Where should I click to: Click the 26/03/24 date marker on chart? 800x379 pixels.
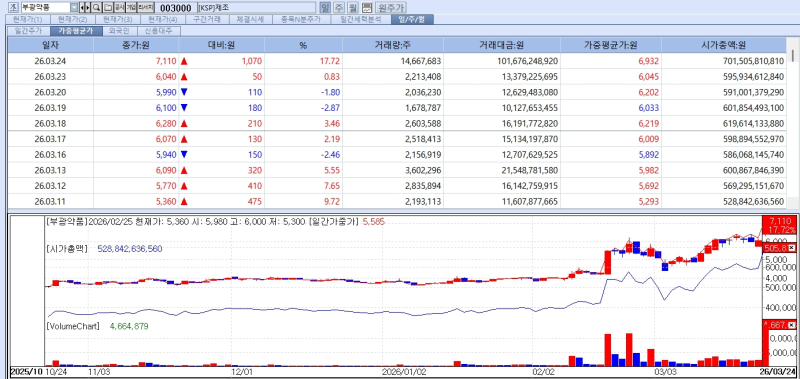point(779,371)
